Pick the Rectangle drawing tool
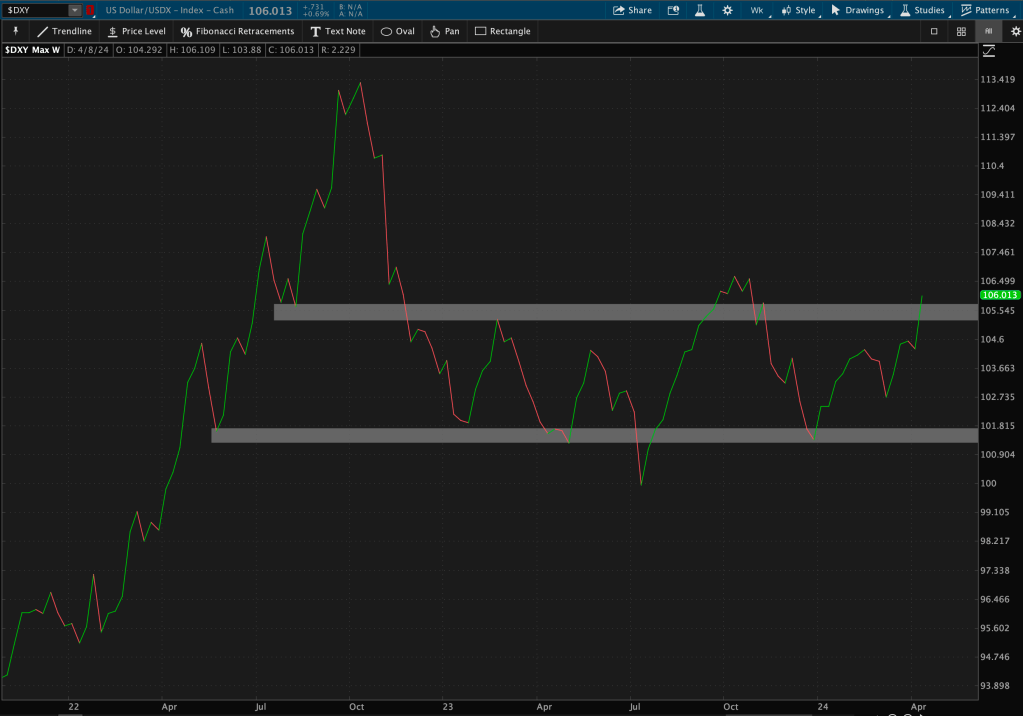The width and height of the screenshot is (1023, 716). tap(502, 31)
